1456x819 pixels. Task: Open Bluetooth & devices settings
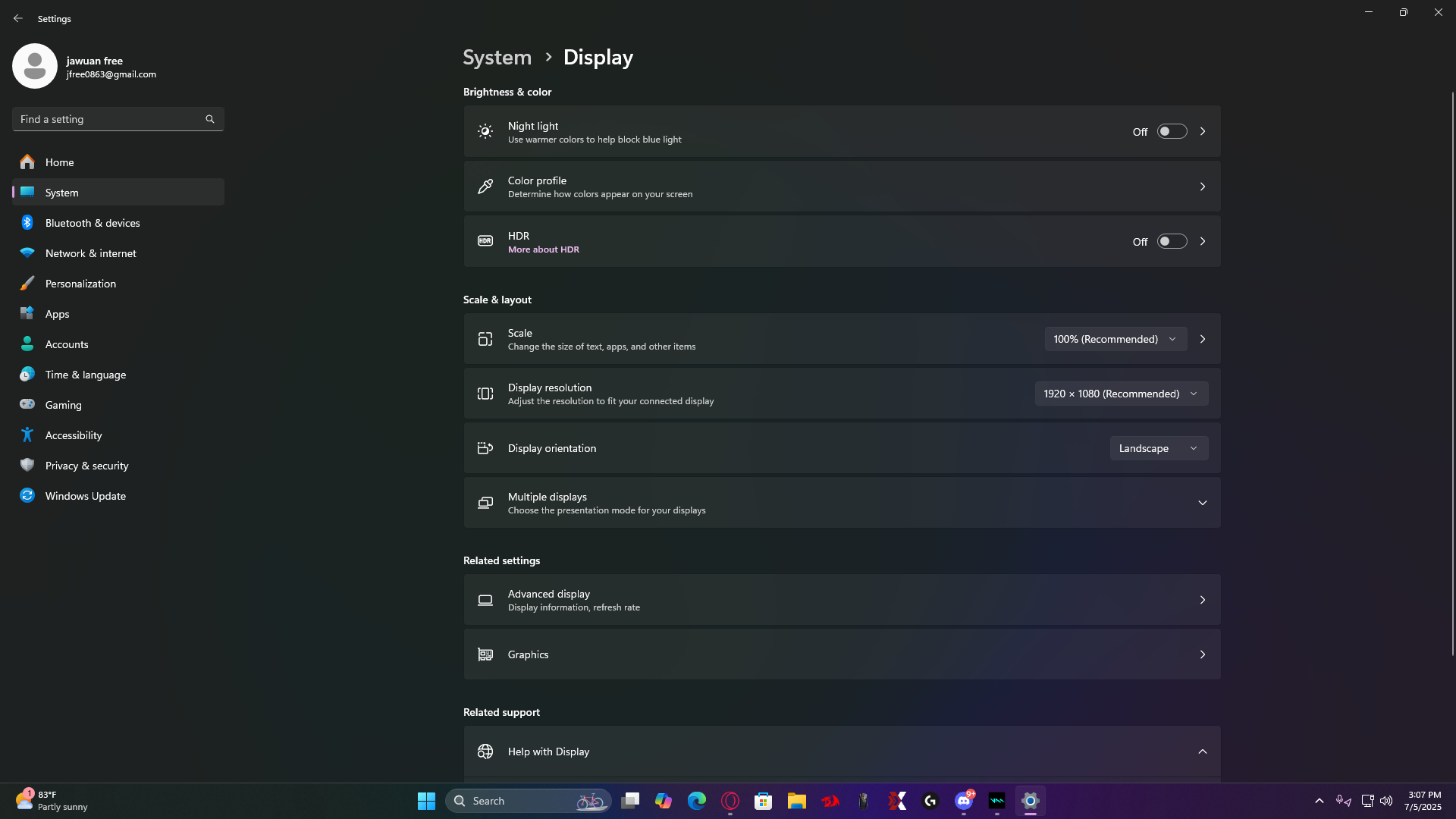[x=93, y=223]
